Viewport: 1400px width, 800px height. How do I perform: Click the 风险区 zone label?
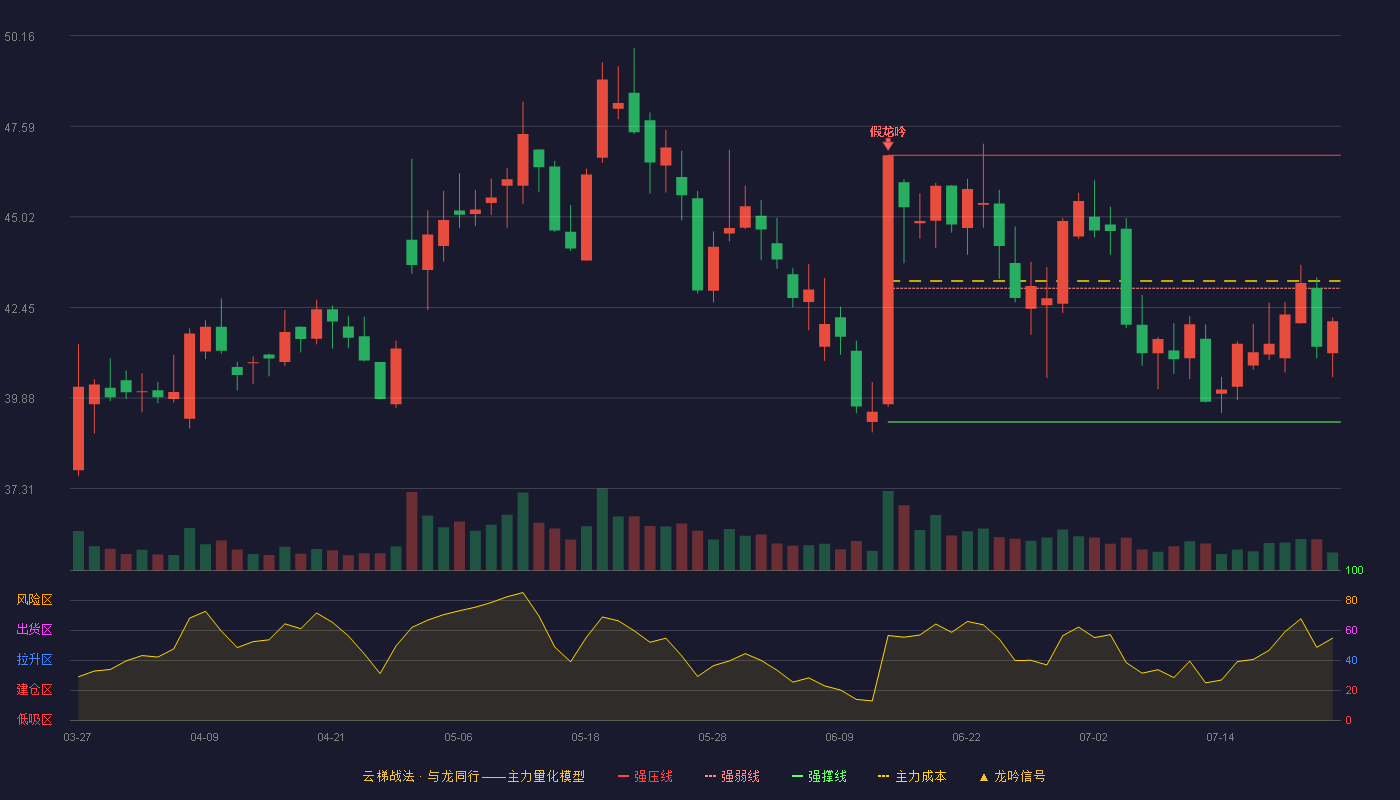(x=34, y=600)
